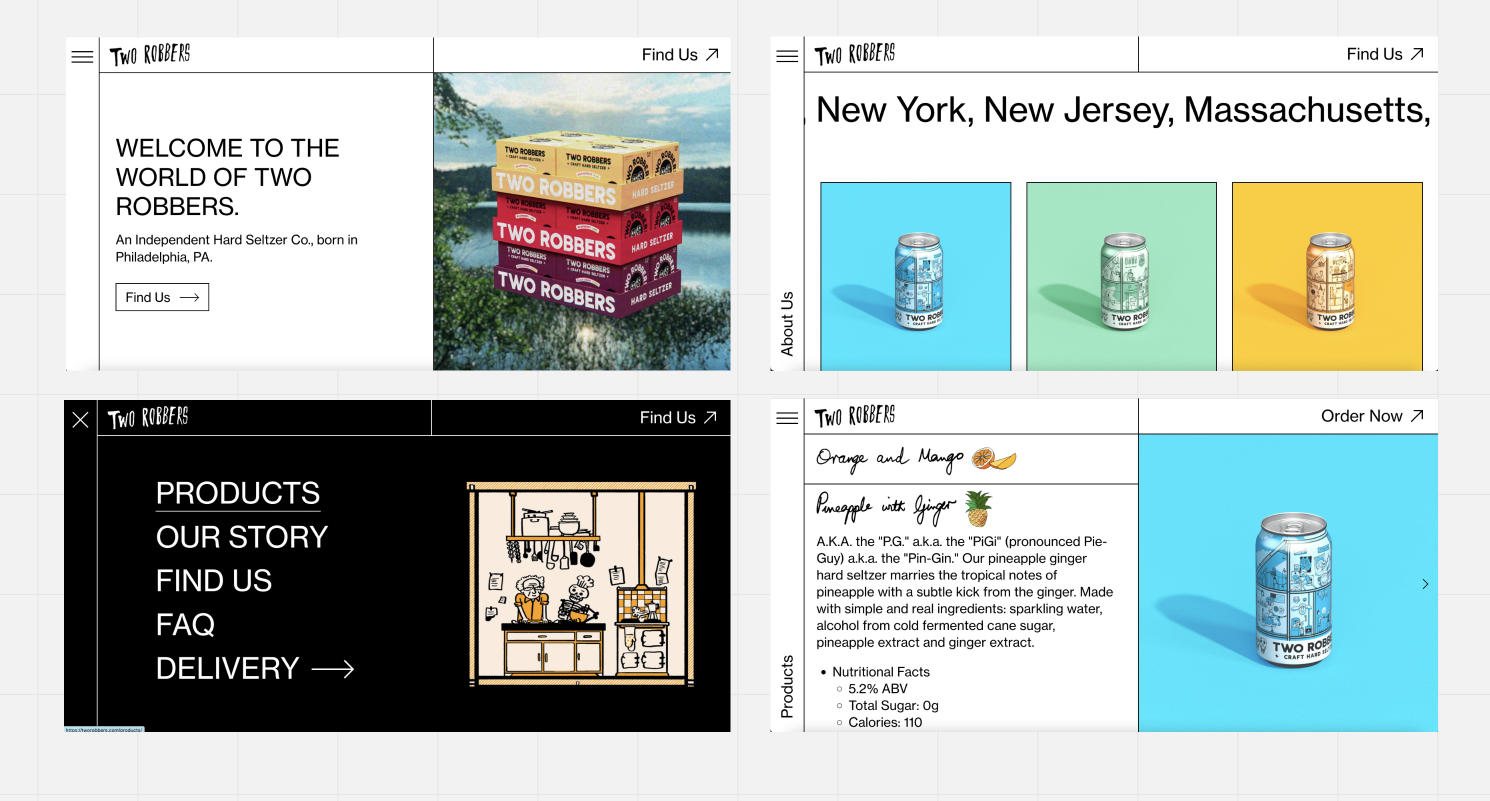
Task: Click the Total Sugar: 0g line
Action: [x=893, y=706]
